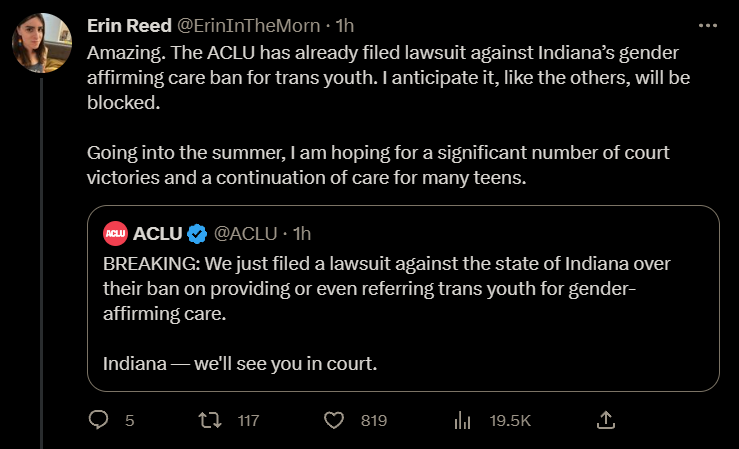
Task: Like the tweet with the heart icon
Action: (x=335, y=421)
